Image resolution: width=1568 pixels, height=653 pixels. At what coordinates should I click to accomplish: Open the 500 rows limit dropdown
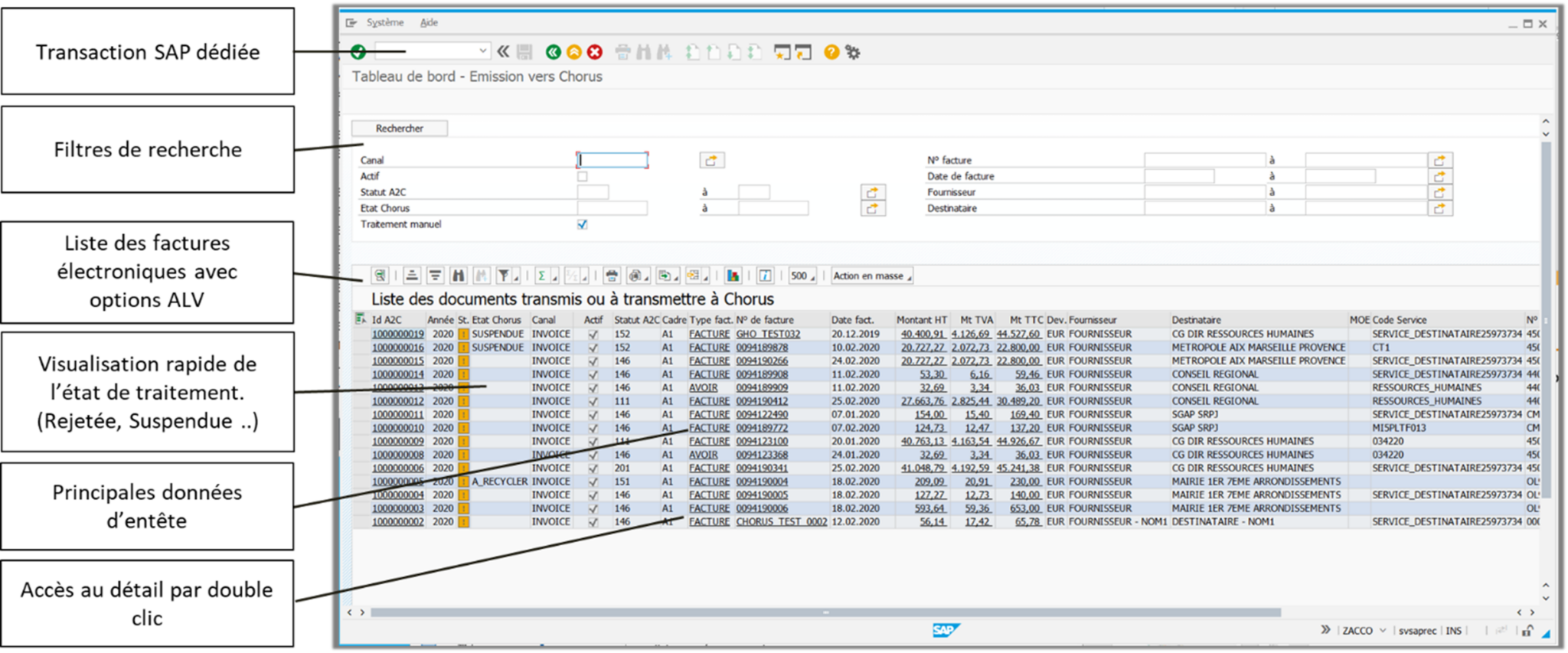(802, 276)
